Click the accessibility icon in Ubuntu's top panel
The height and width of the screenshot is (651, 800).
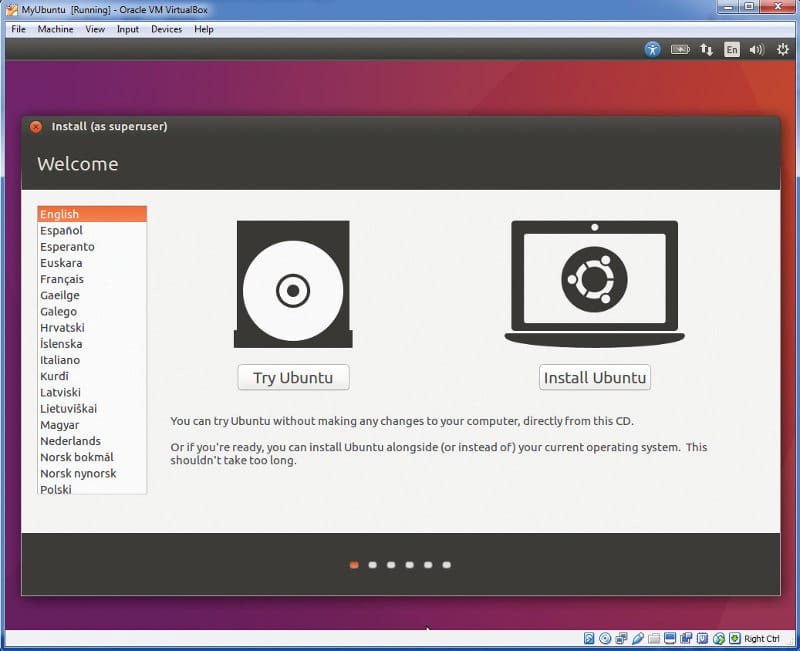tap(652, 49)
